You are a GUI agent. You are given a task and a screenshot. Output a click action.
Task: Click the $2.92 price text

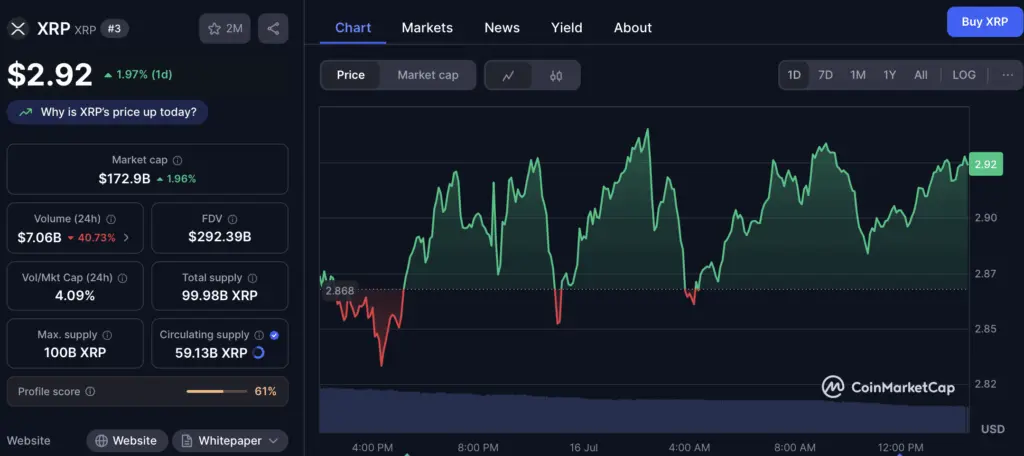tap(50, 75)
